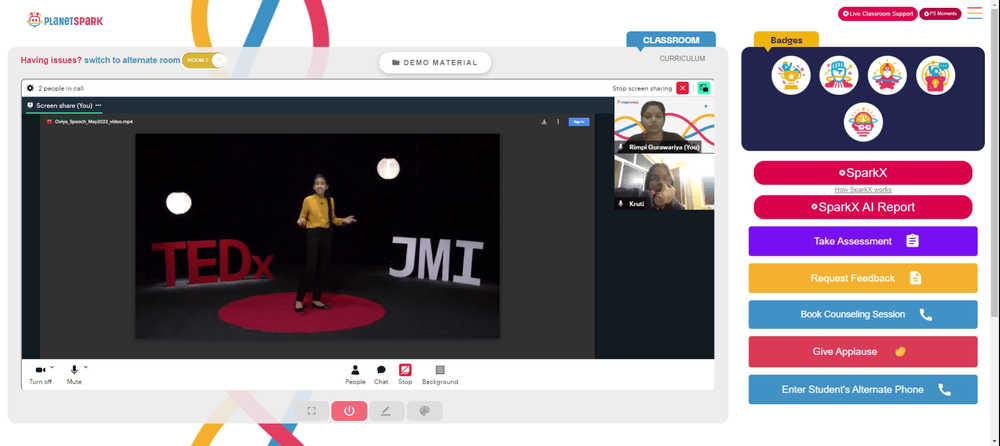Open SparkX AI Report
Viewport: 1000px width, 446px height.
pyautogui.click(x=863, y=207)
